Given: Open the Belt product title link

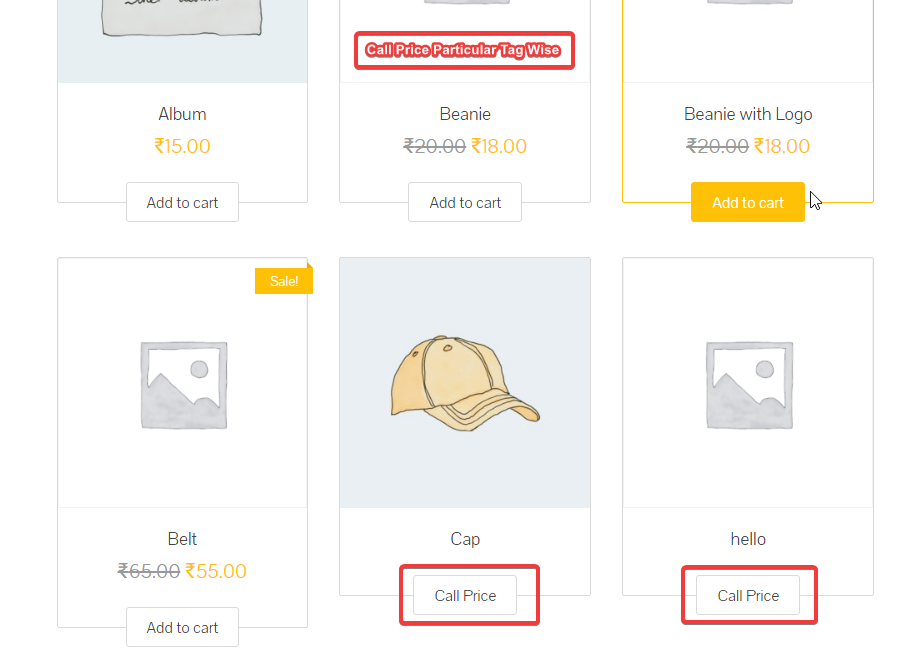Looking at the screenshot, I should [x=182, y=539].
